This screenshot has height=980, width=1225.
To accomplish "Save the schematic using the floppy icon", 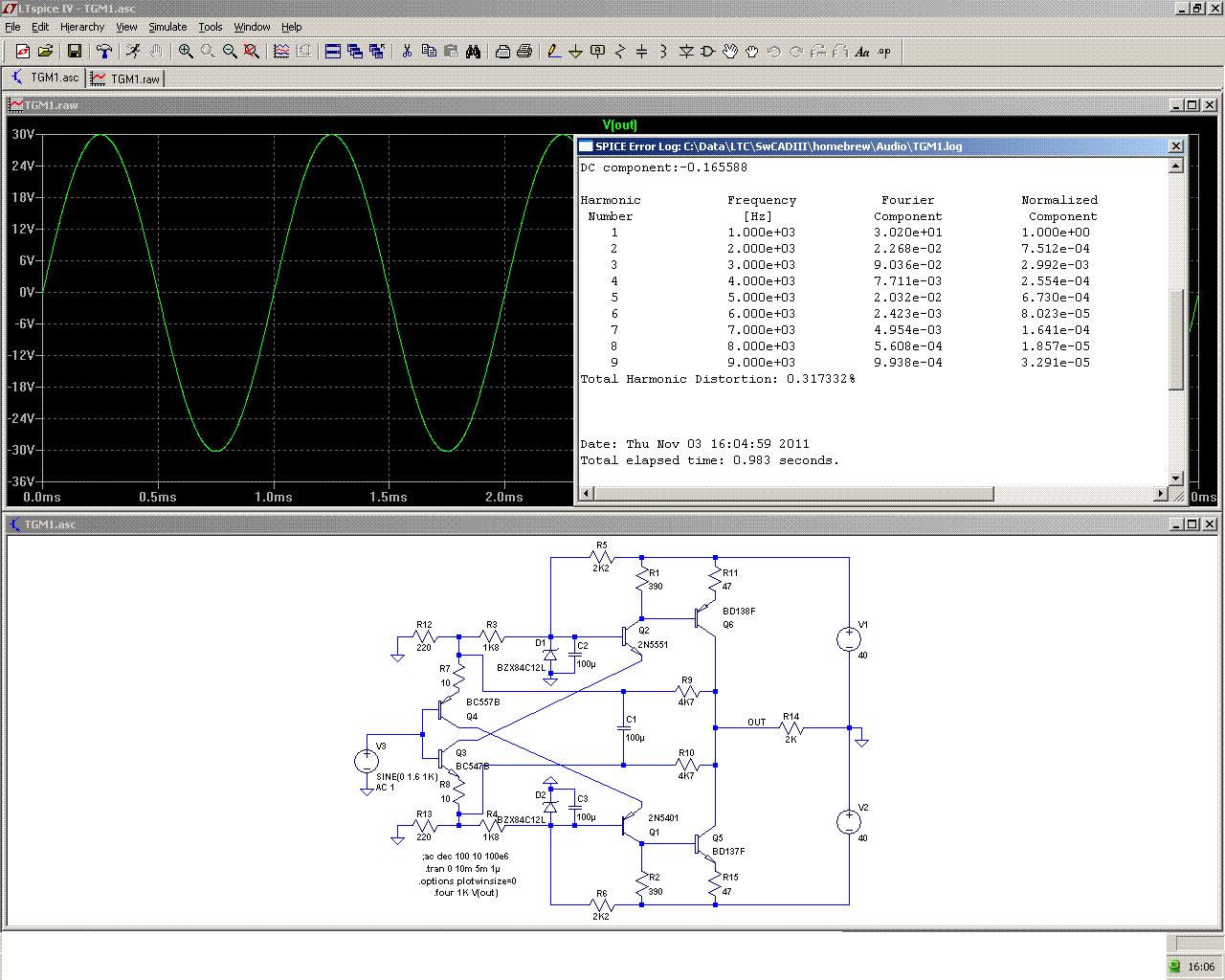I will click(x=75, y=52).
